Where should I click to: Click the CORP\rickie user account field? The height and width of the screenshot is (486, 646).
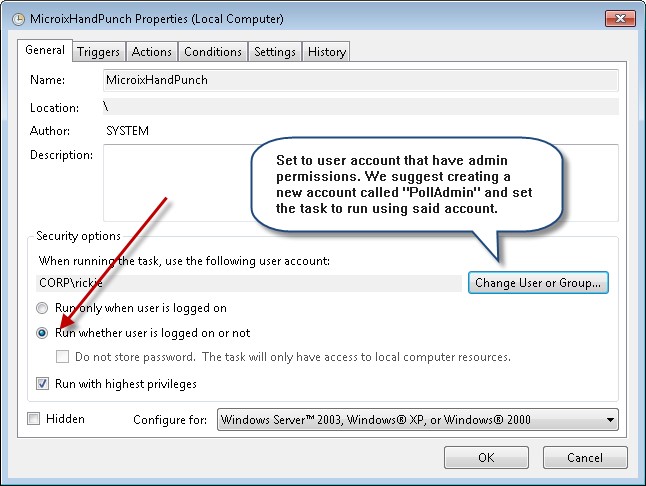[245, 284]
